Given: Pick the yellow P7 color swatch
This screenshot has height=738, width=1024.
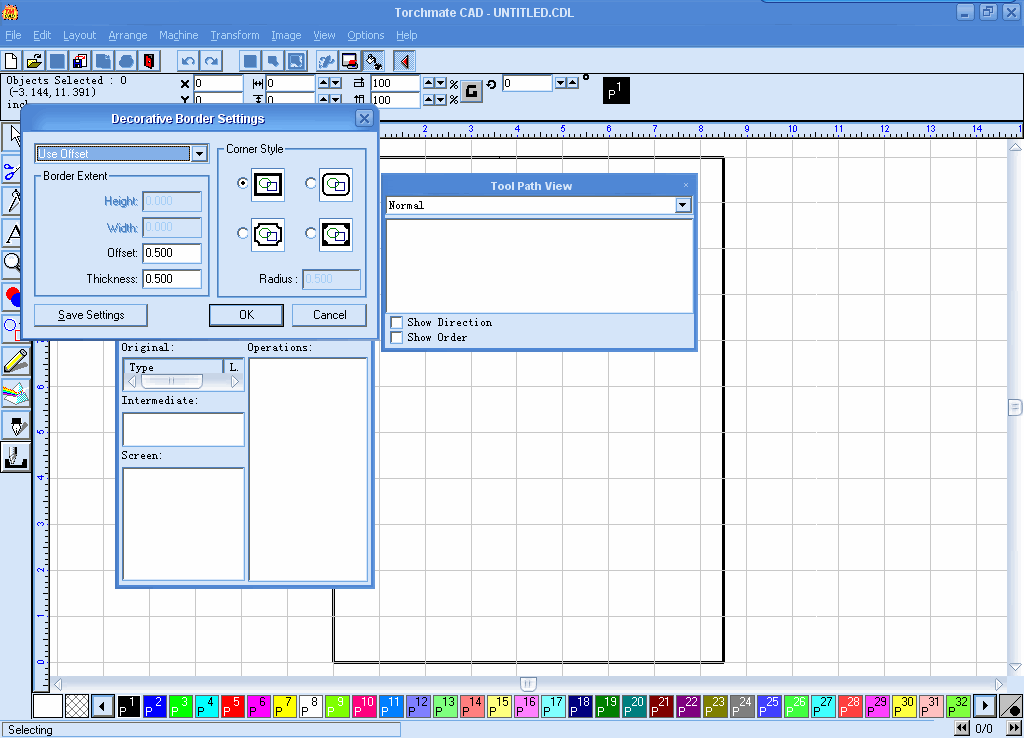Looking at the screenshot, I should pyautogui.click(x=285, y=706).
